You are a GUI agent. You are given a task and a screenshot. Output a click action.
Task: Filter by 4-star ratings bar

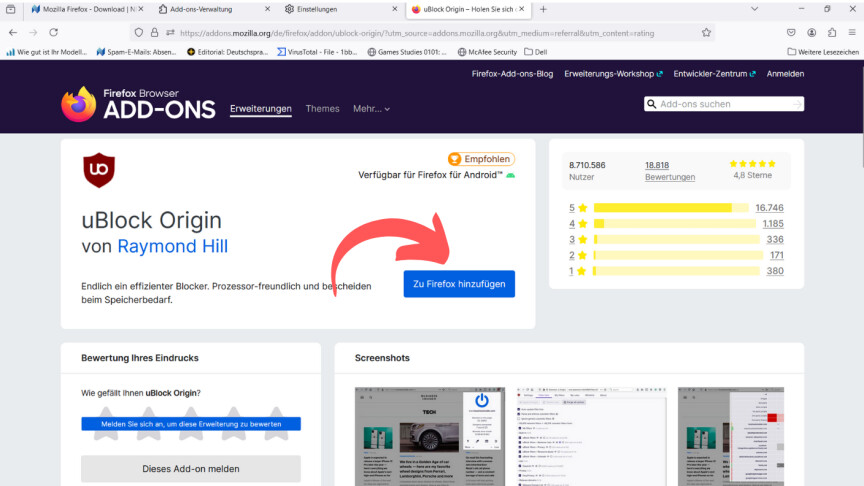(674, 224)
